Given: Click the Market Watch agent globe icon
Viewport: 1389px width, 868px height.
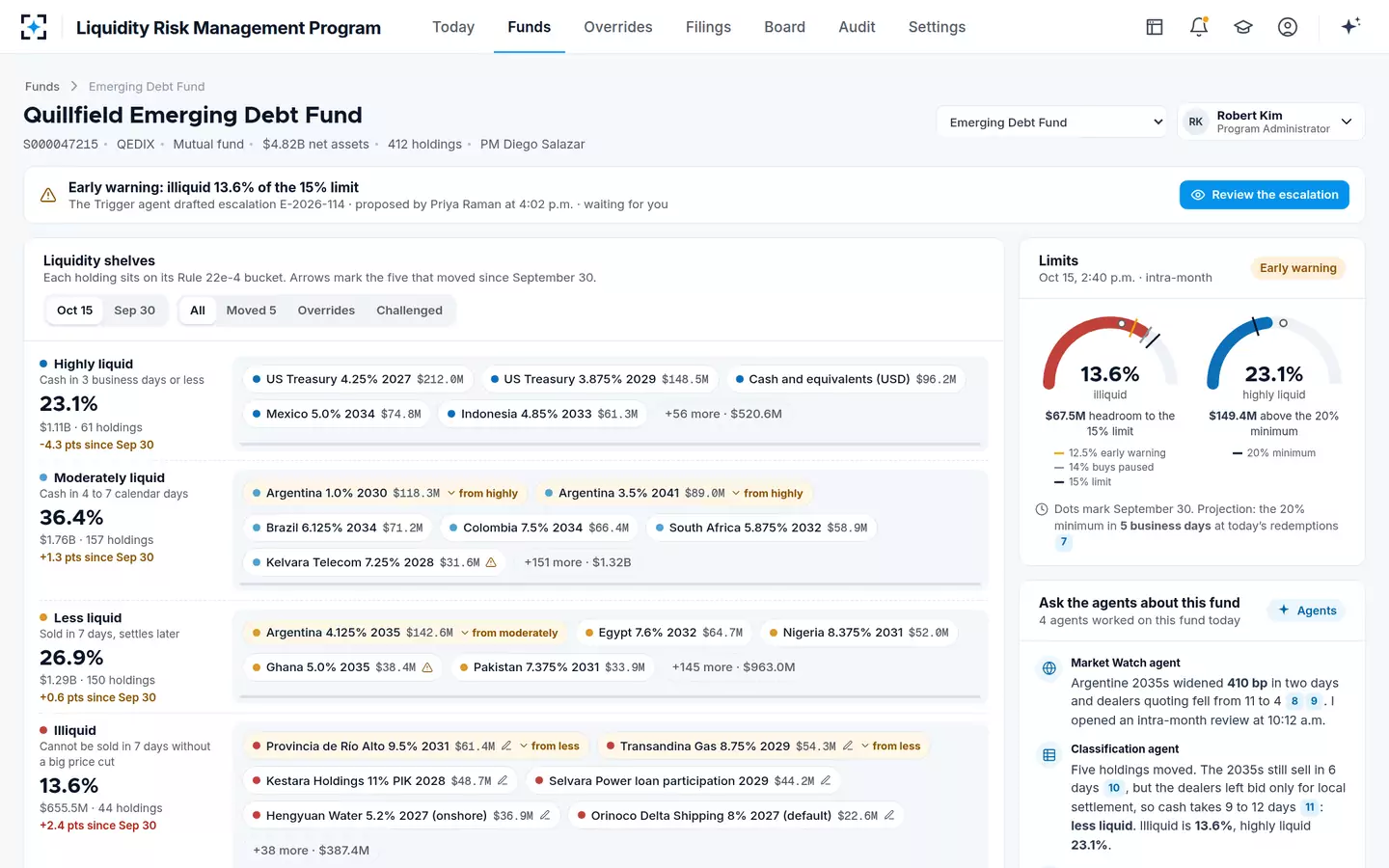Looking at the screenshot, I should point(1049,668).
